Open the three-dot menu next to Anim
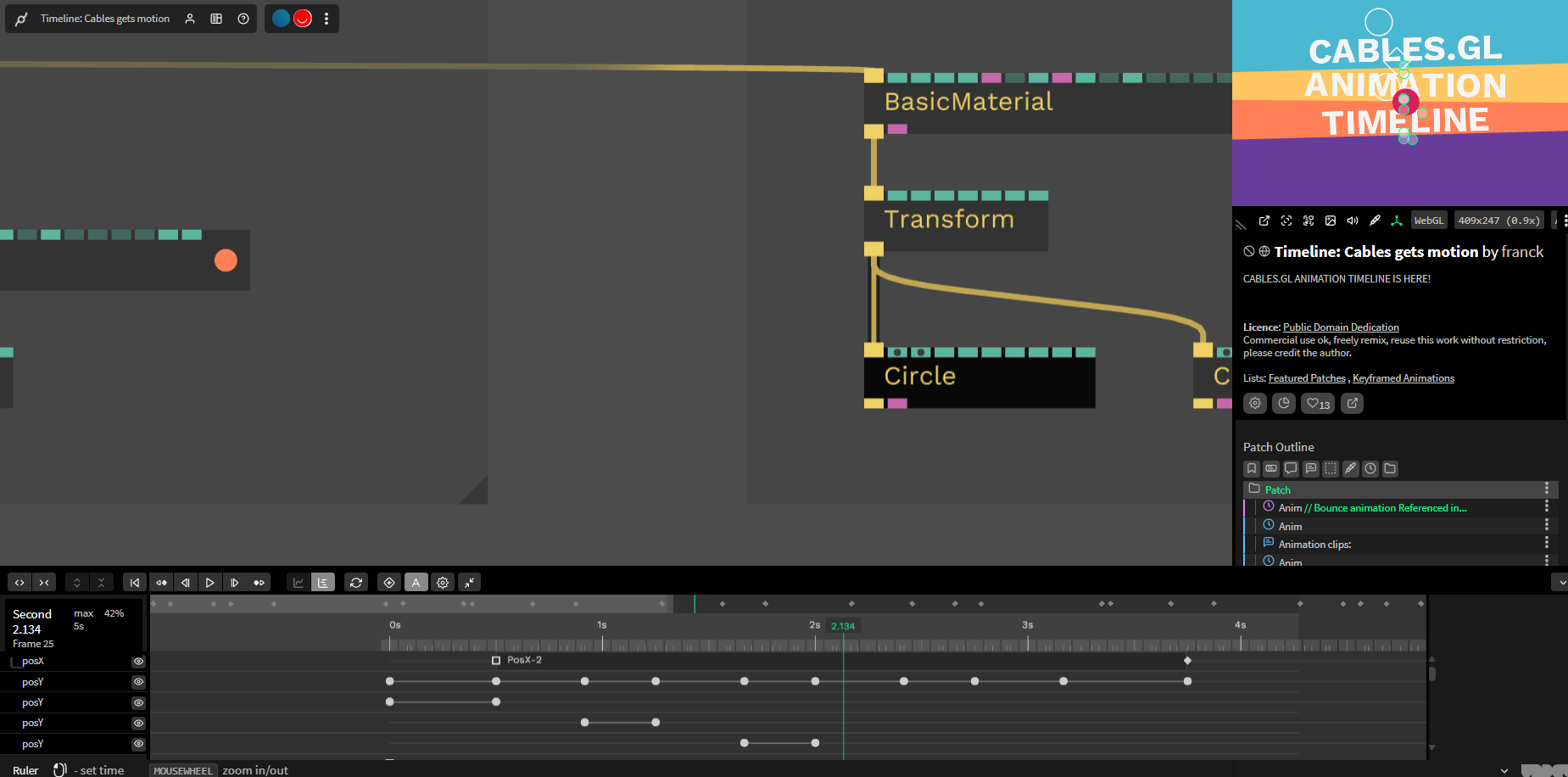1568x777 pixels. 1548,507
